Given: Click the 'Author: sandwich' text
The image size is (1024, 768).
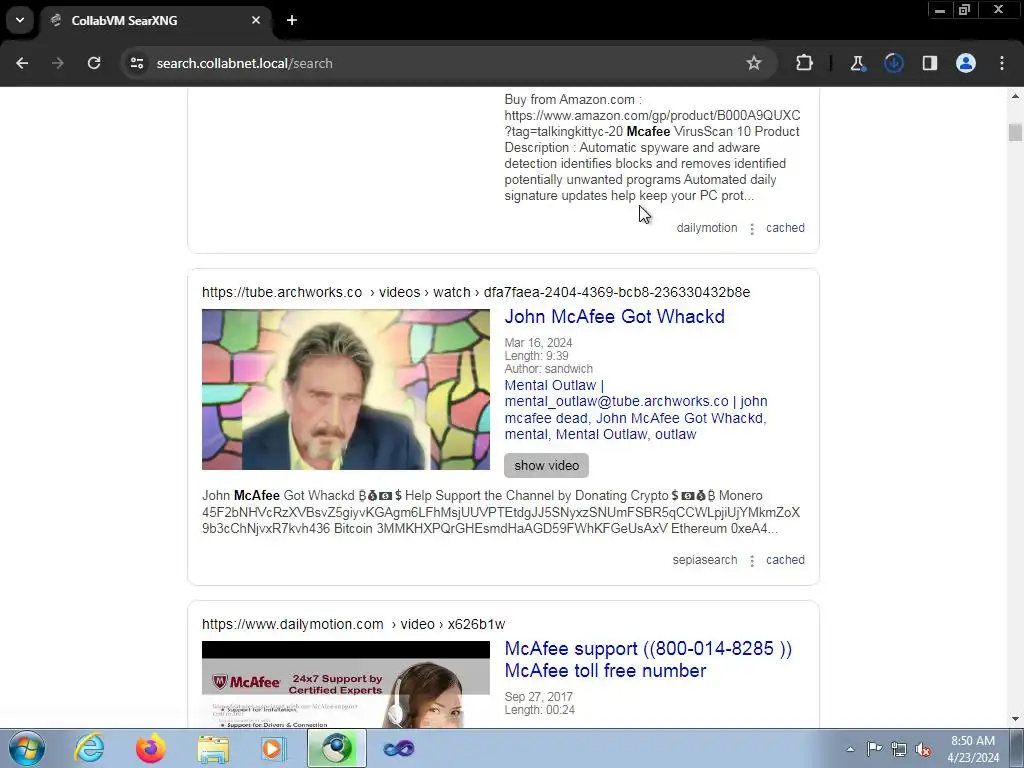Looking at the screenshot, I should (549, 369).
